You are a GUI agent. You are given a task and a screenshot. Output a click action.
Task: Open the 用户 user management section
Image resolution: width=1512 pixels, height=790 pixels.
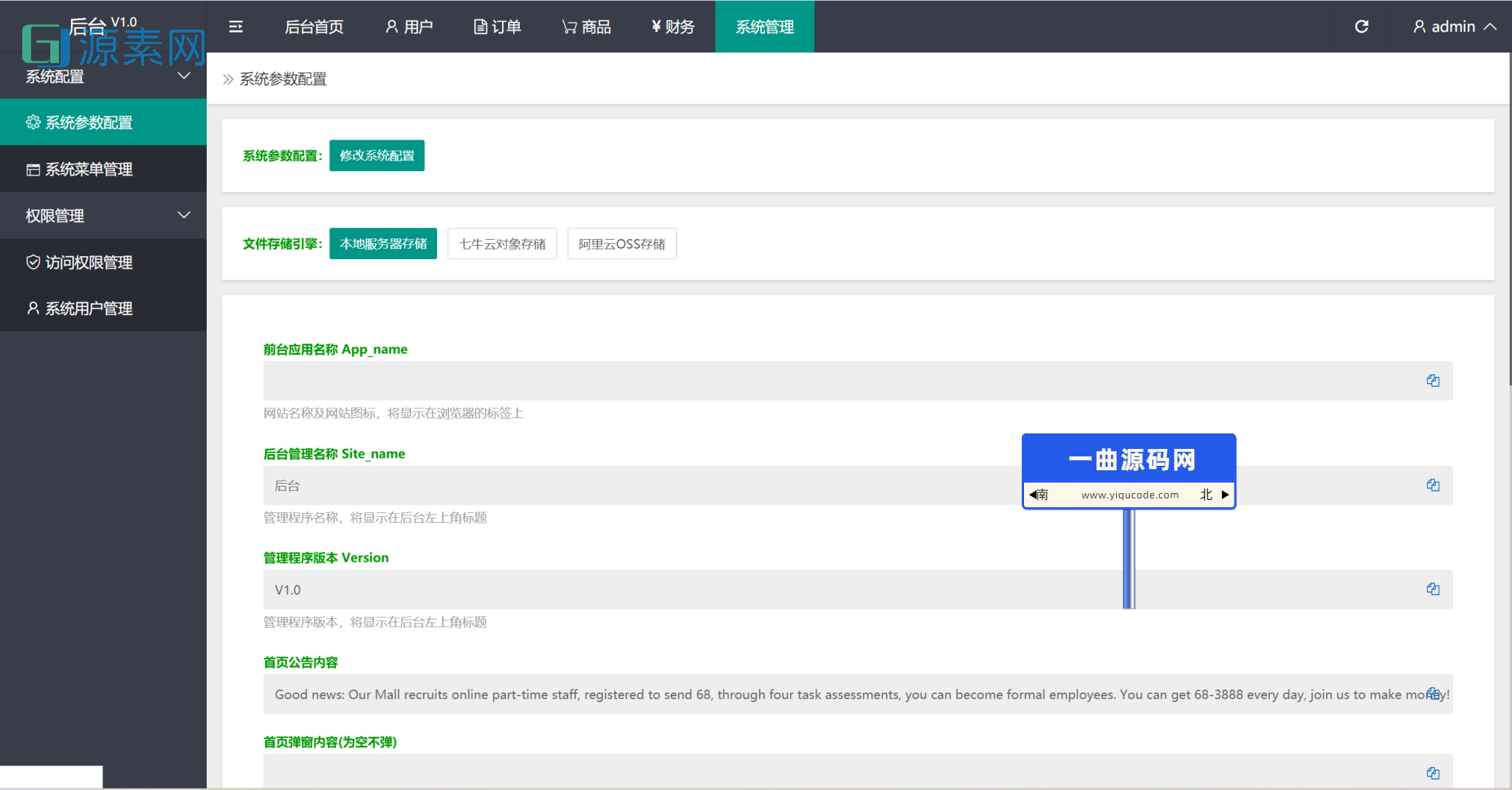point(409,27)
